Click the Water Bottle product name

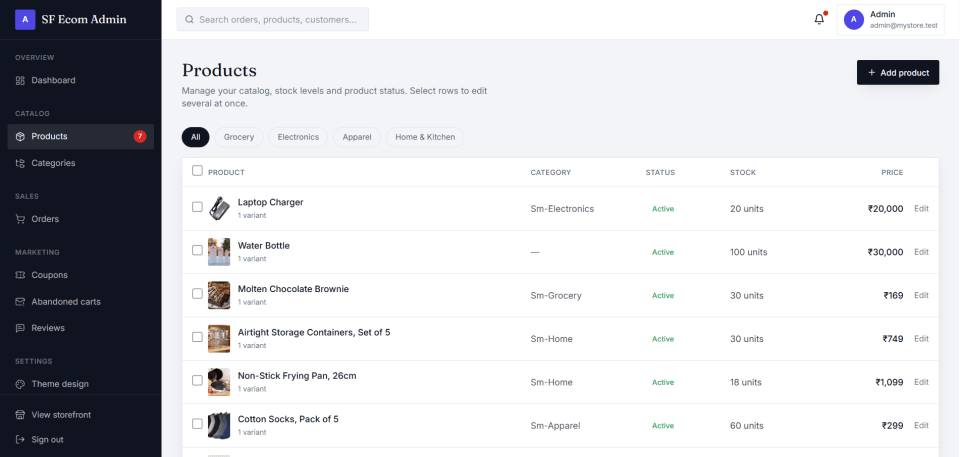(x=263, y=246)
